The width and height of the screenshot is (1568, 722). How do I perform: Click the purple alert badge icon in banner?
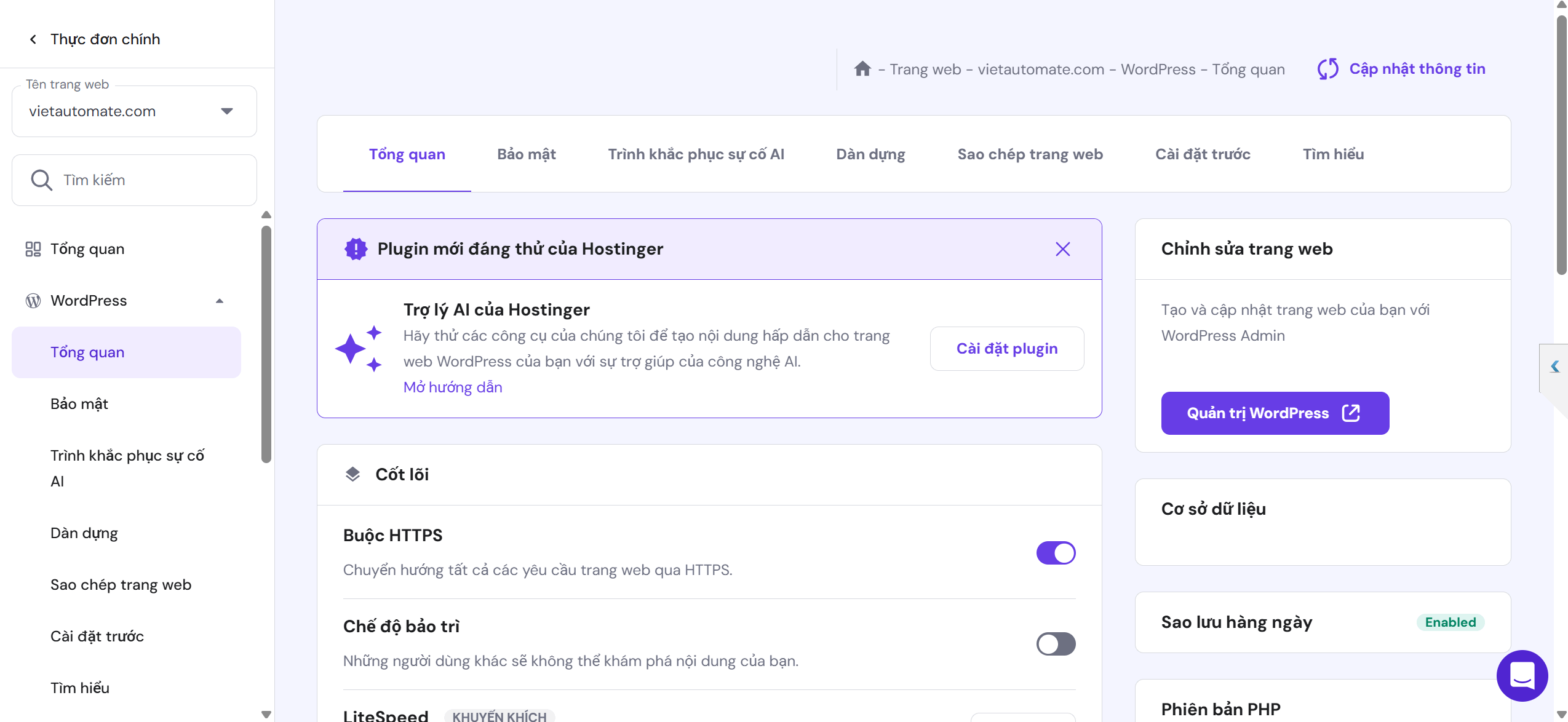[x=356, y=249]
